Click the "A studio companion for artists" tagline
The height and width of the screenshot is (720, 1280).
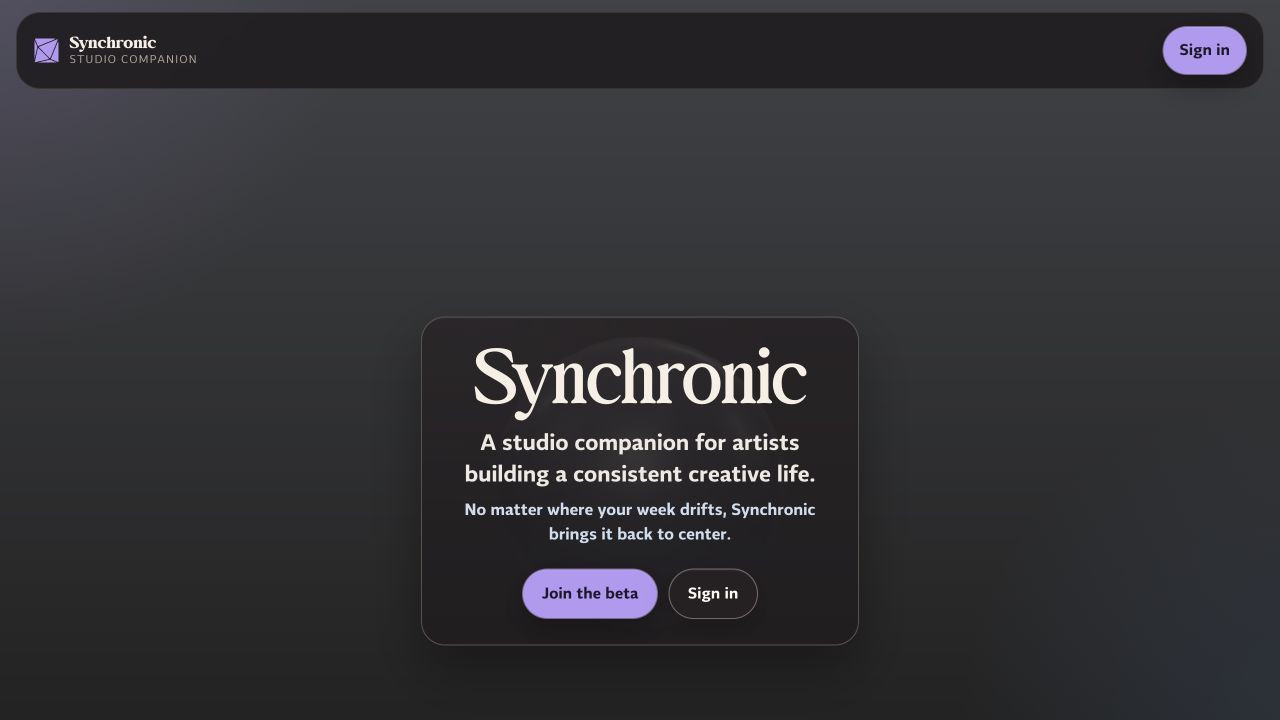(640, 458)
